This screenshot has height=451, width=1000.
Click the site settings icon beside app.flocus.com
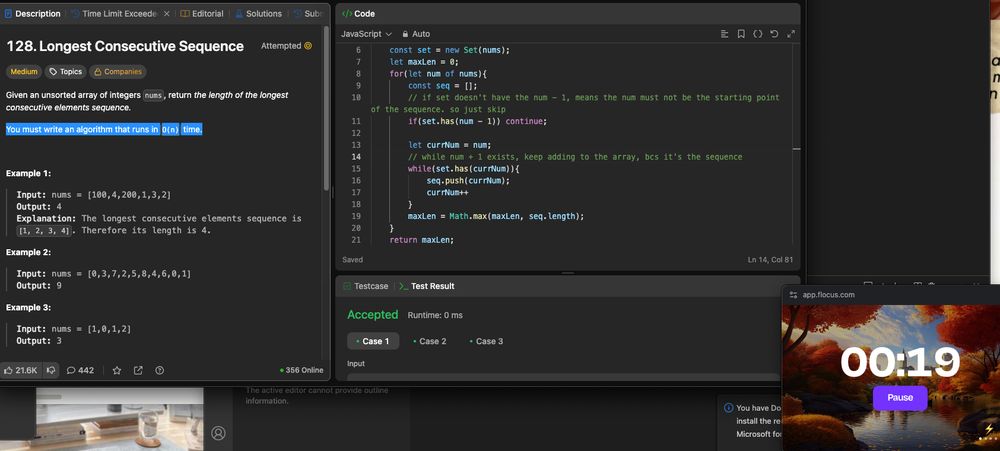coord(793,295)
